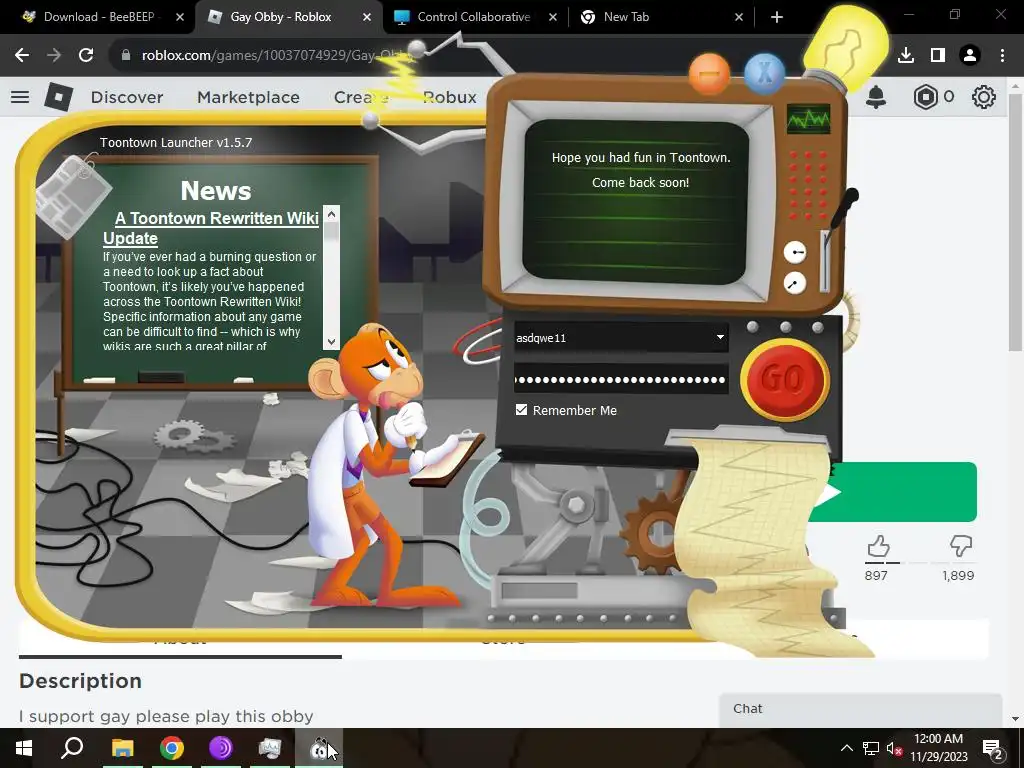Close the Gay Obby - Roblox tab
Screen dimensions: 1024x768
coord(367,18)
